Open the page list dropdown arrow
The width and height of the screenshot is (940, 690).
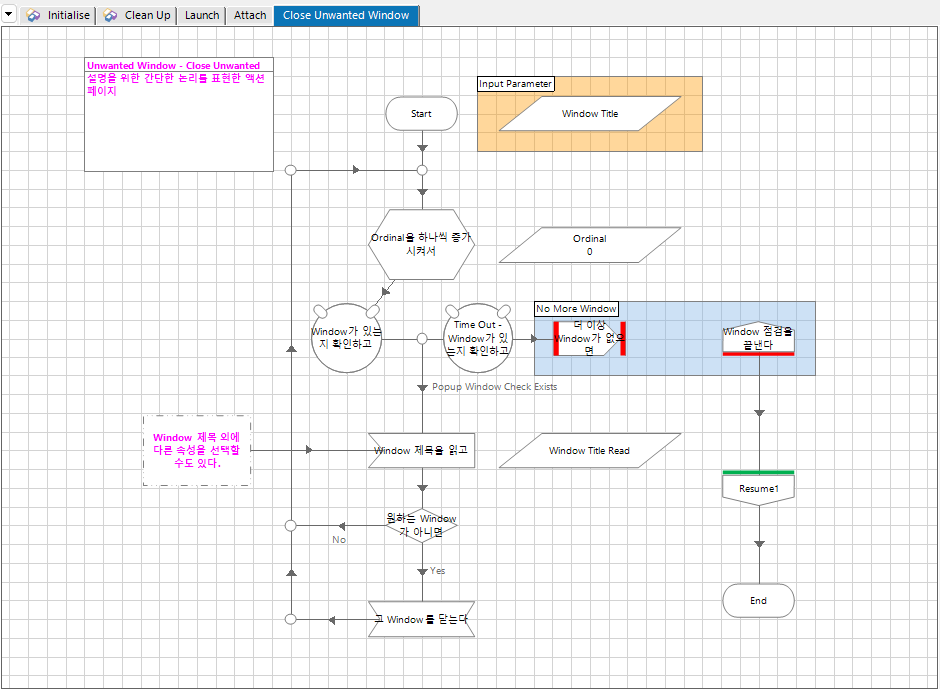[9, 14]
